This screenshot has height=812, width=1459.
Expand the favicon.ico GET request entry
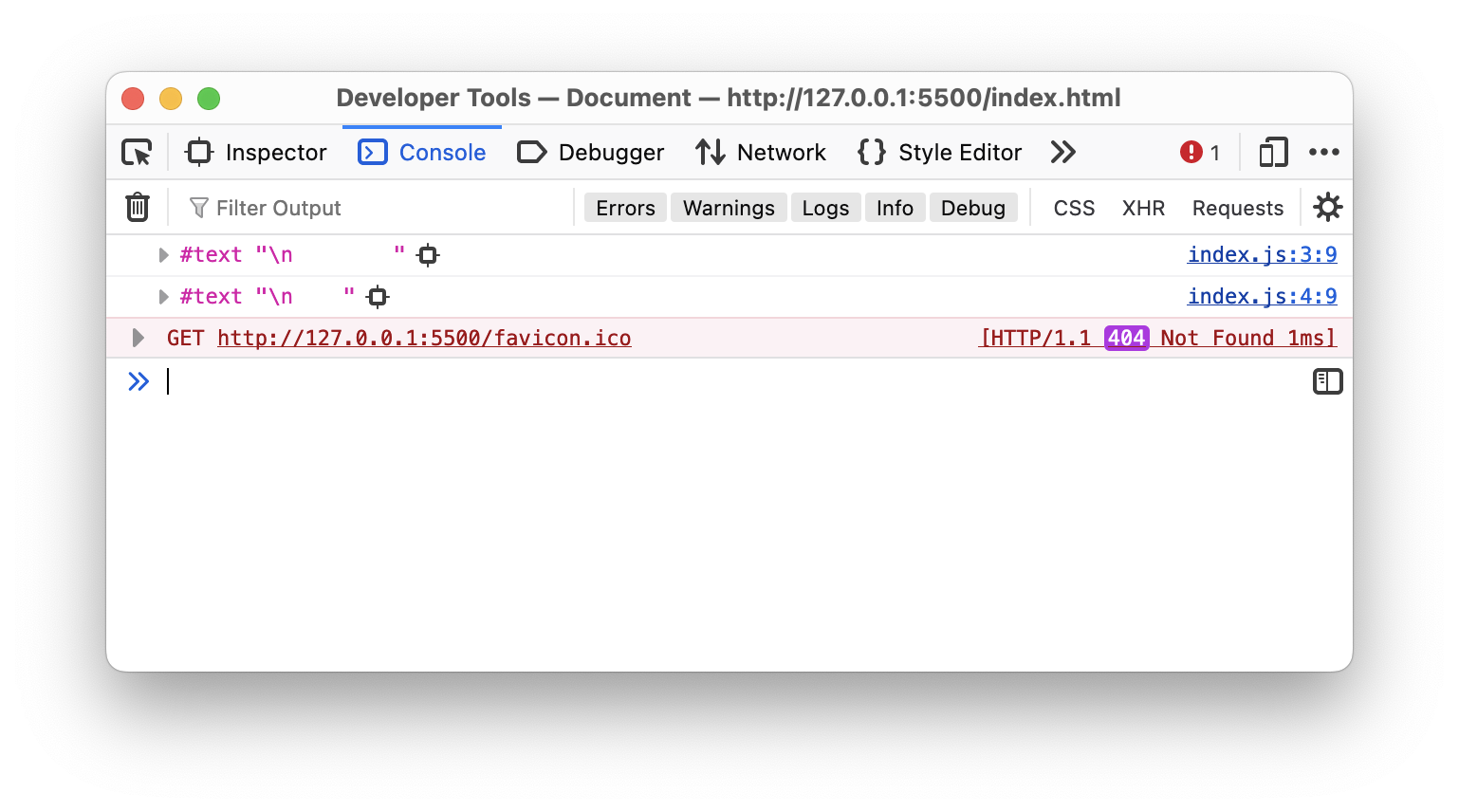[x=139, y=337]
